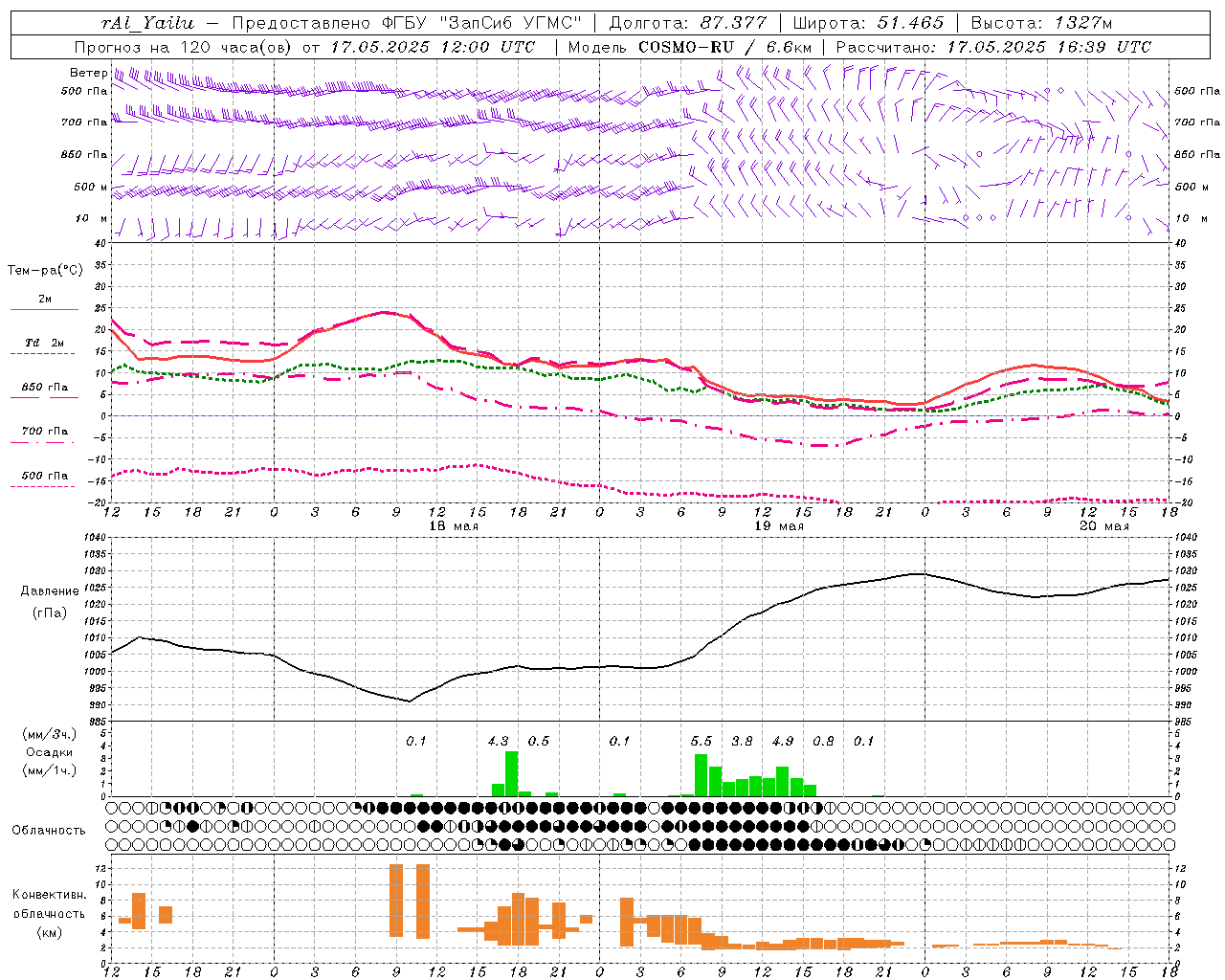Select the 20 мая date label

click(1104, 526)
